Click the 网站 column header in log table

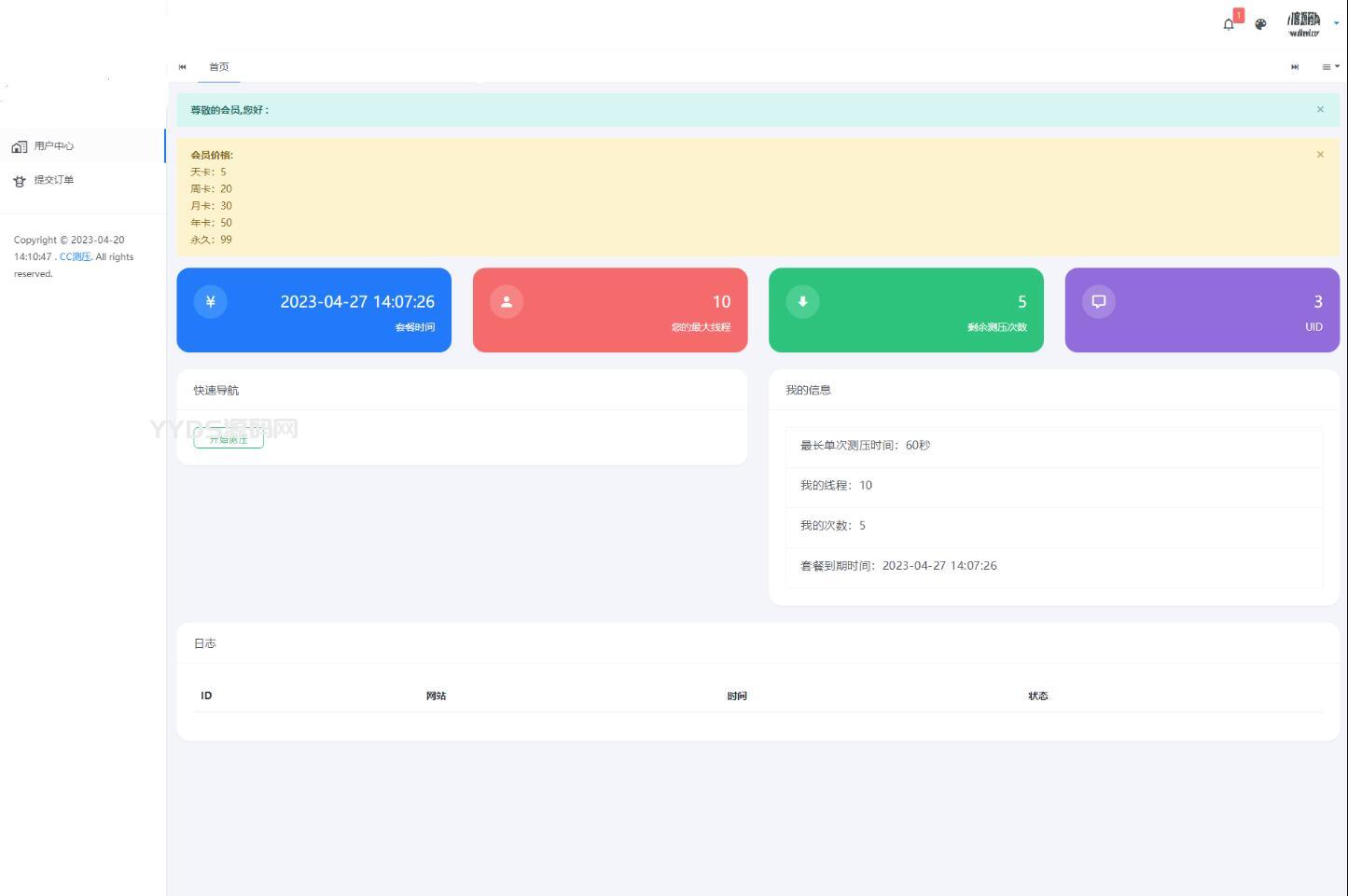click(x=436, y=696)
